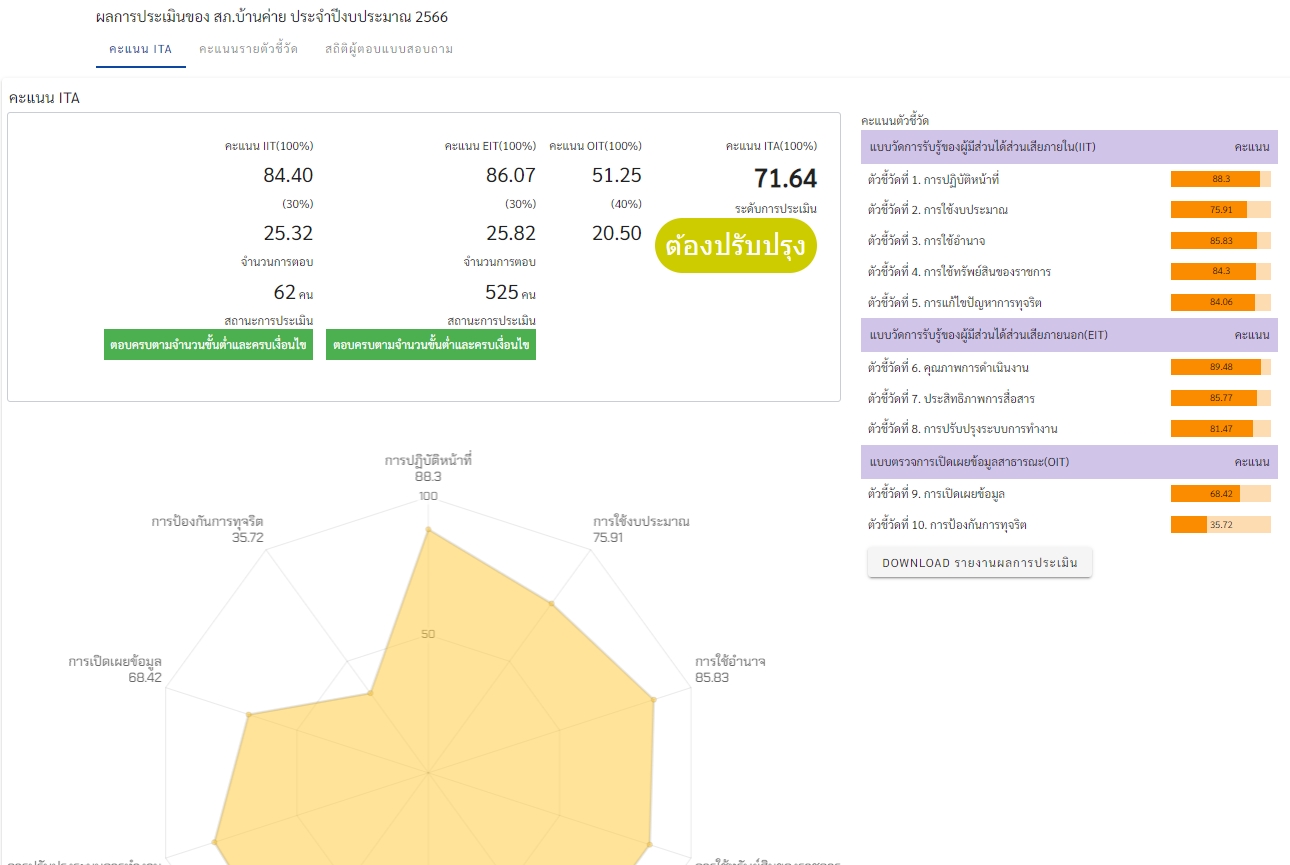Viewport: 1290px width, 865px height.
Task: Click DOWNLOAD รายงานผลการประเมิน button
Action: pyautogui.click(x=979, y=563)
